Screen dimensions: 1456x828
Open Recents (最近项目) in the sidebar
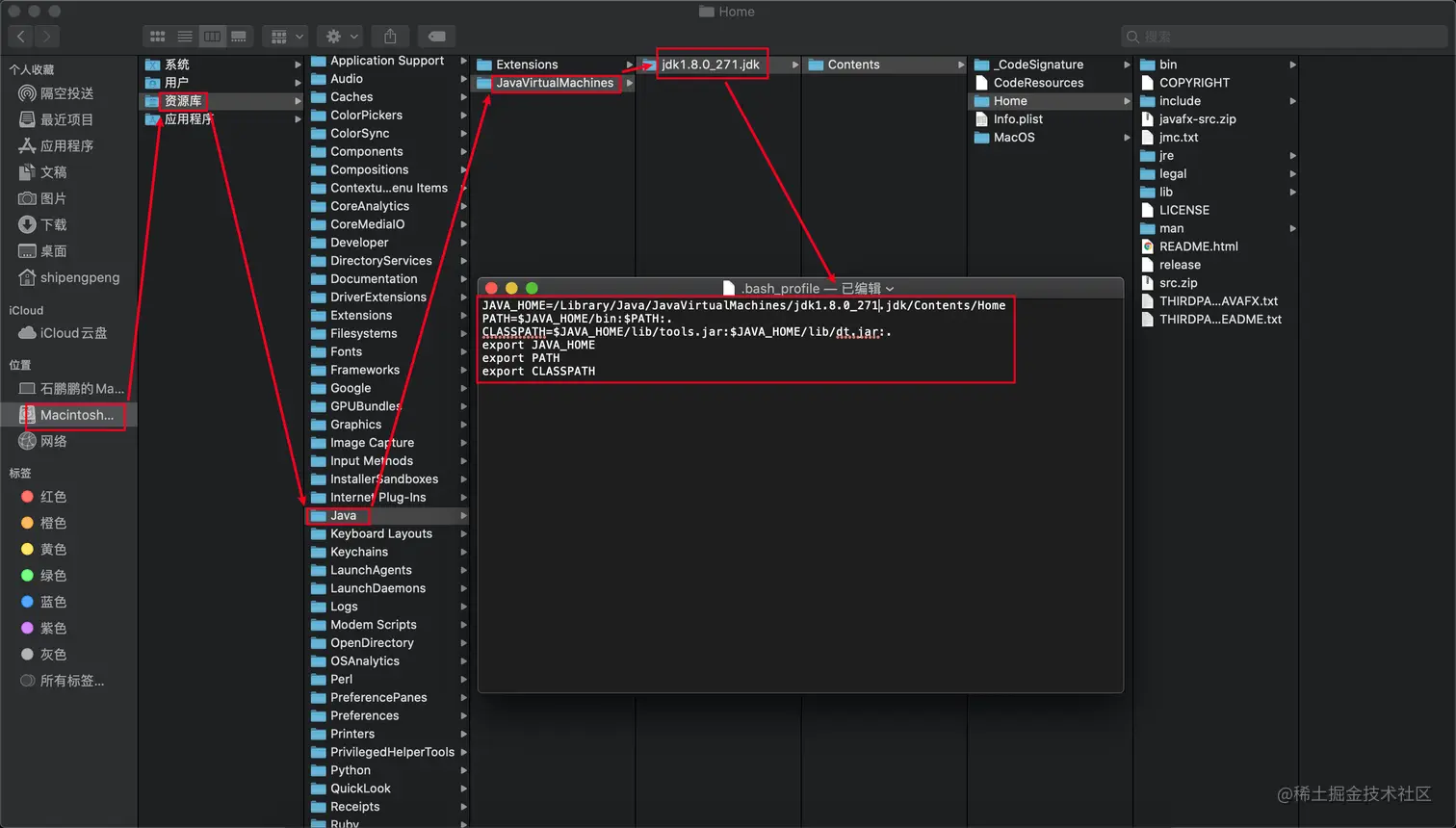(x=67, y=119)
